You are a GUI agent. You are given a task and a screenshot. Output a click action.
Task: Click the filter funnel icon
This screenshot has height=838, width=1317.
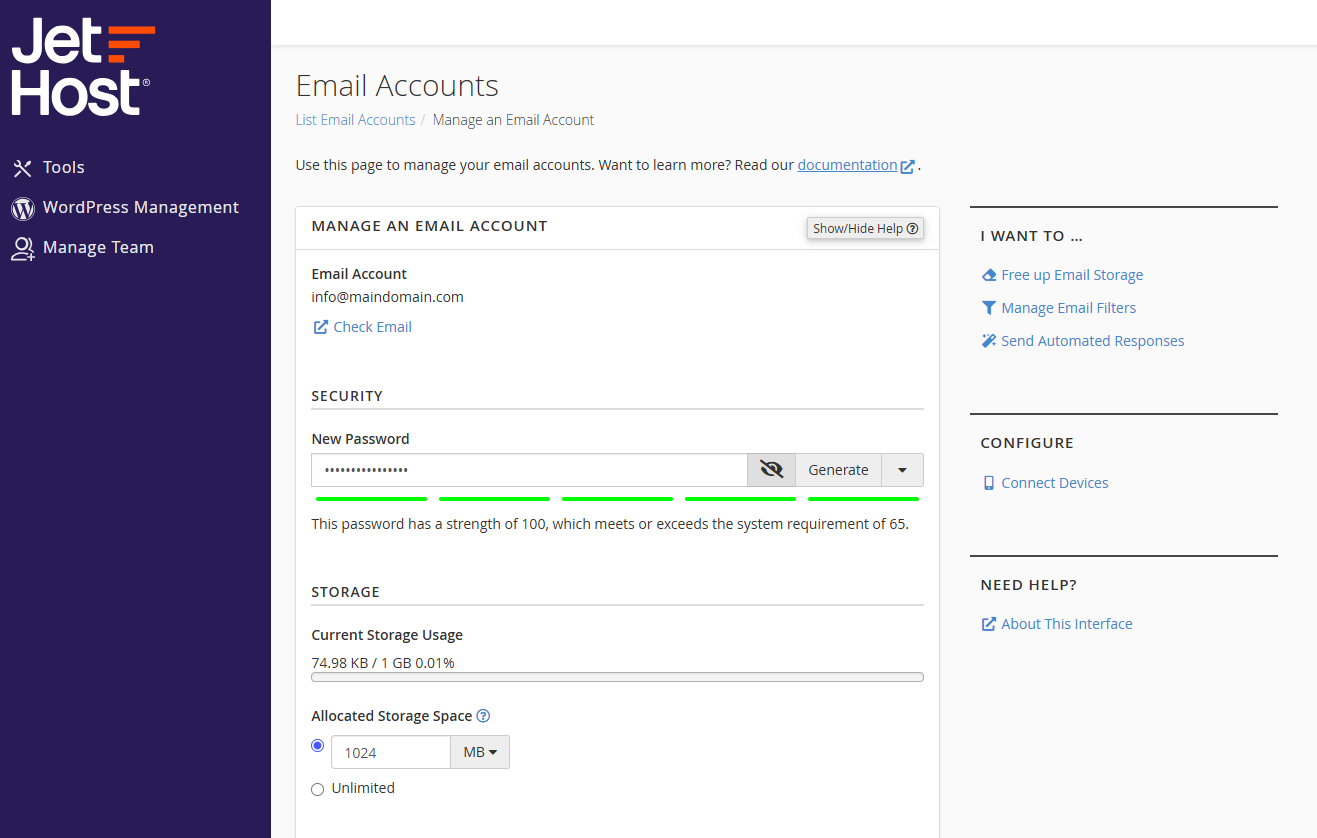coord(989,308)
